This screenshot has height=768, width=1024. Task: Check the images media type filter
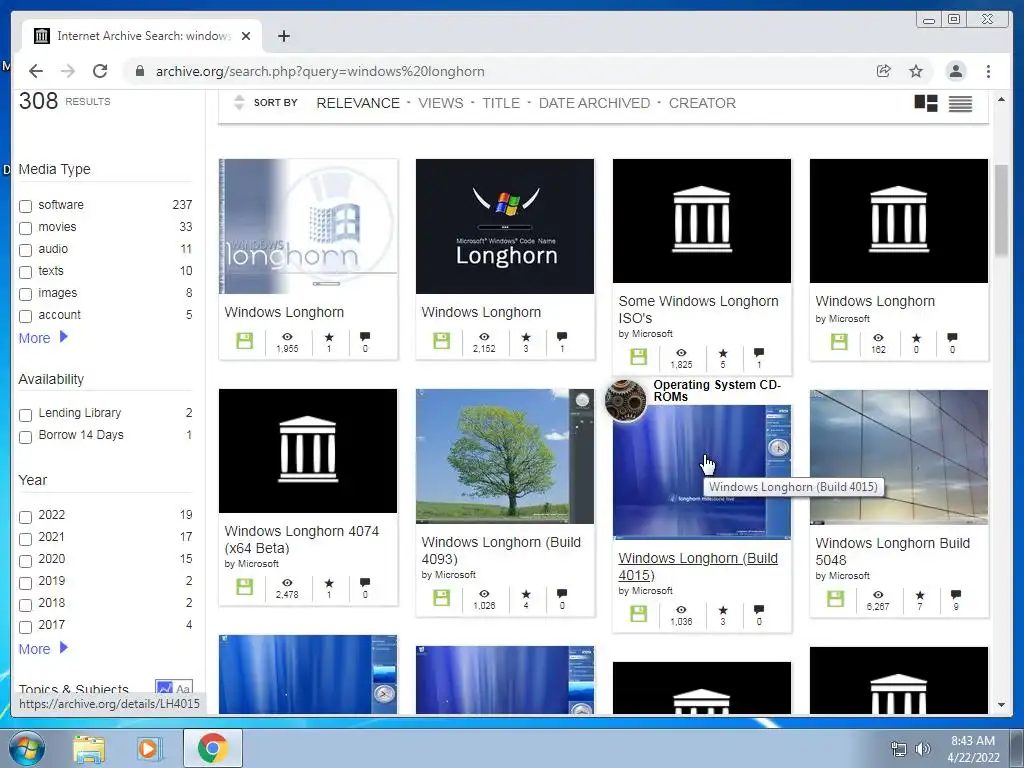click(25, 295)
